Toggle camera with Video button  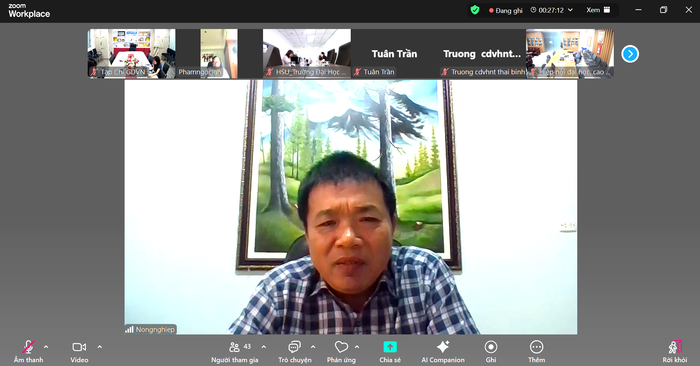[x=79, y=351]
